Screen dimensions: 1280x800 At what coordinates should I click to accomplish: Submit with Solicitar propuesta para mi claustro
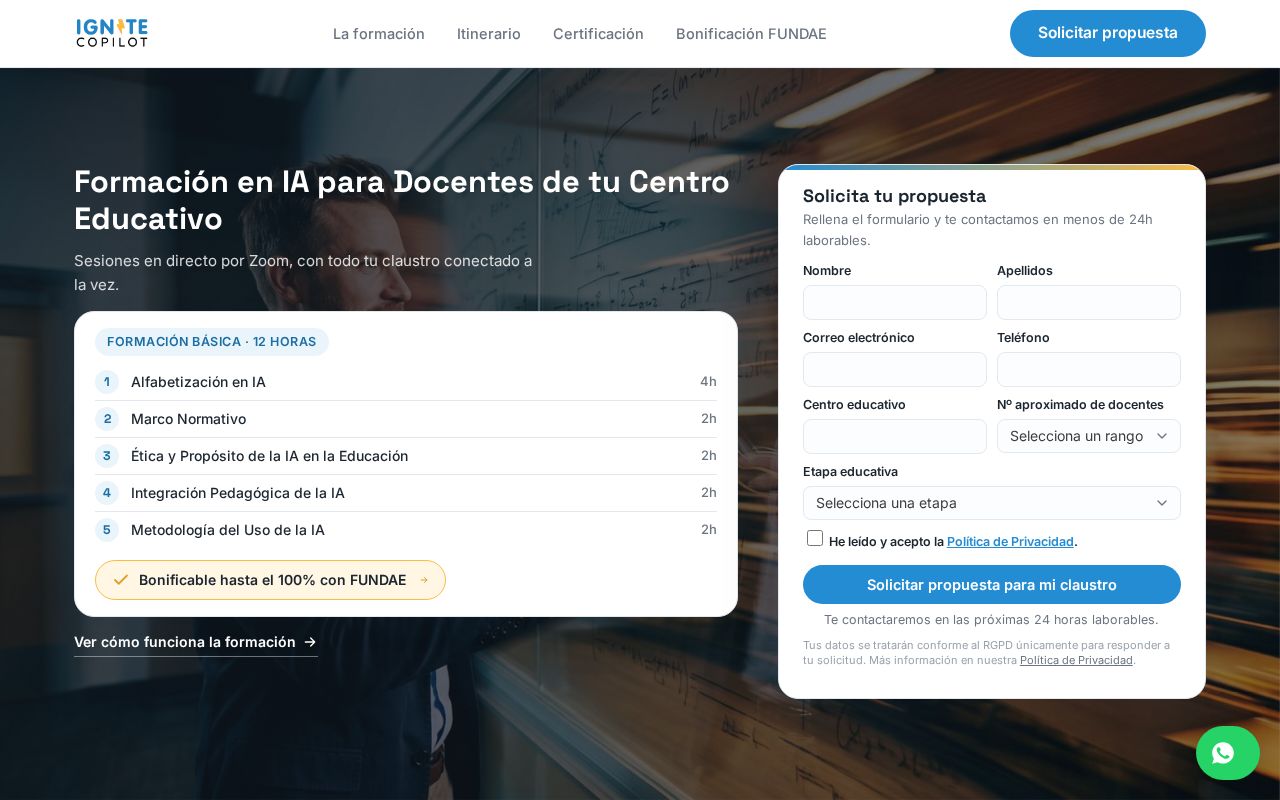tap(992, 585)
